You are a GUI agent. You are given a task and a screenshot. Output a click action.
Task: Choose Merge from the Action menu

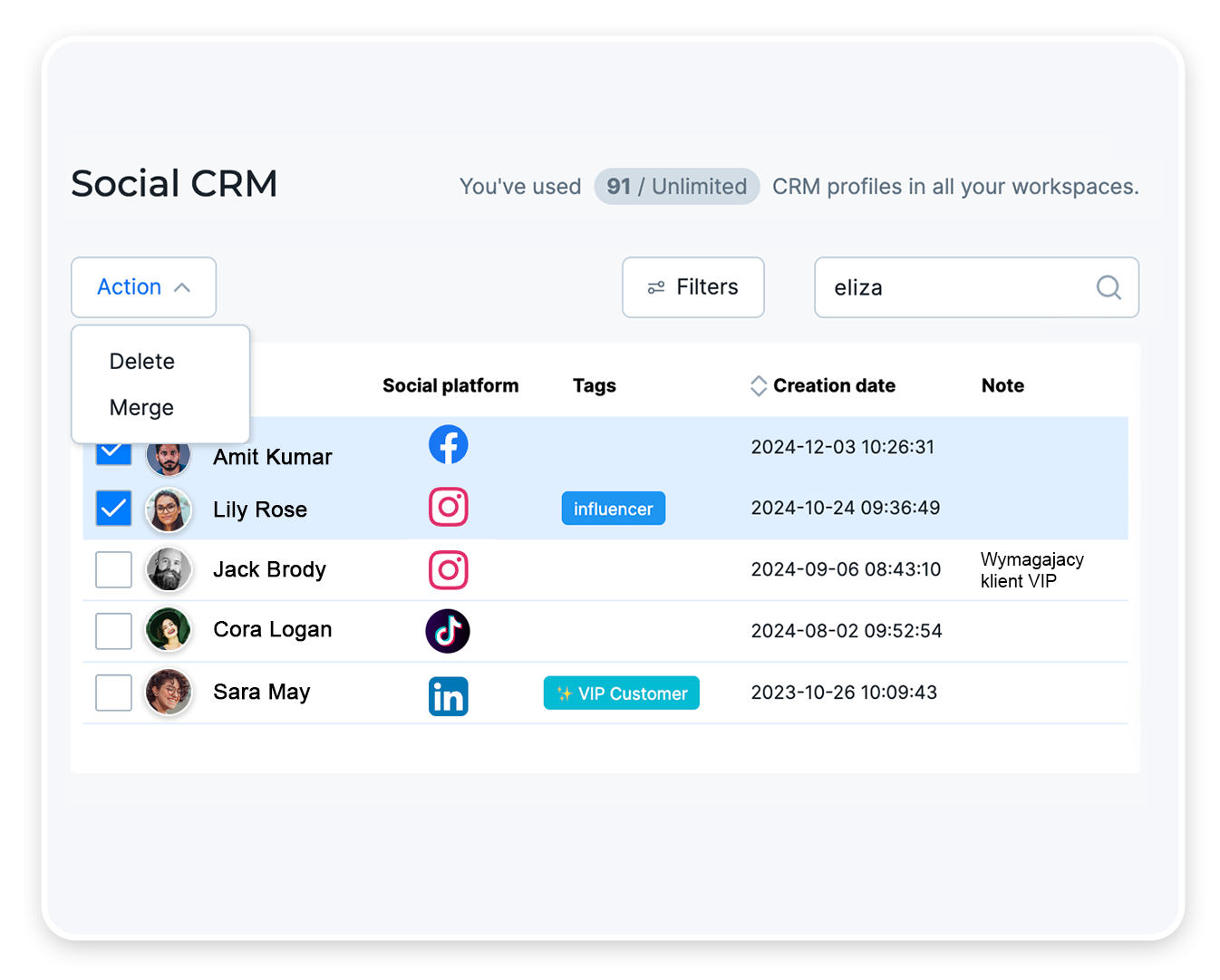point(141,407)
